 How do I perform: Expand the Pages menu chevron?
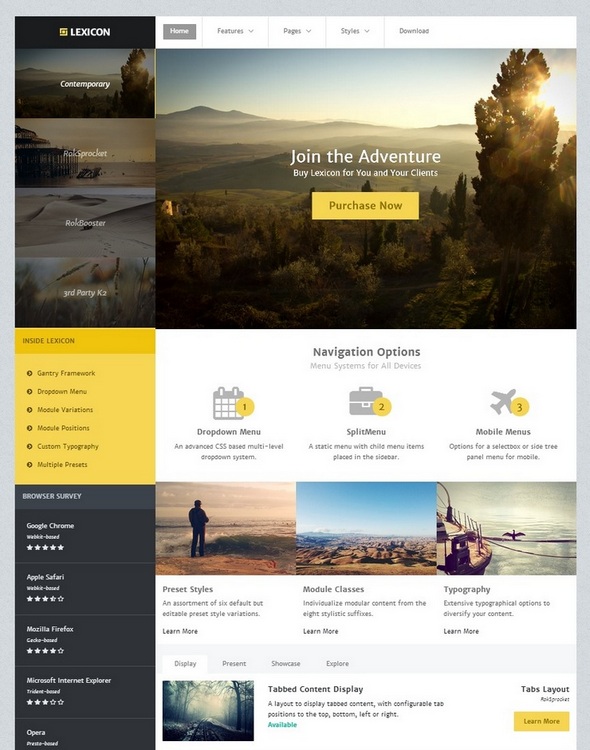coord(309,31)
